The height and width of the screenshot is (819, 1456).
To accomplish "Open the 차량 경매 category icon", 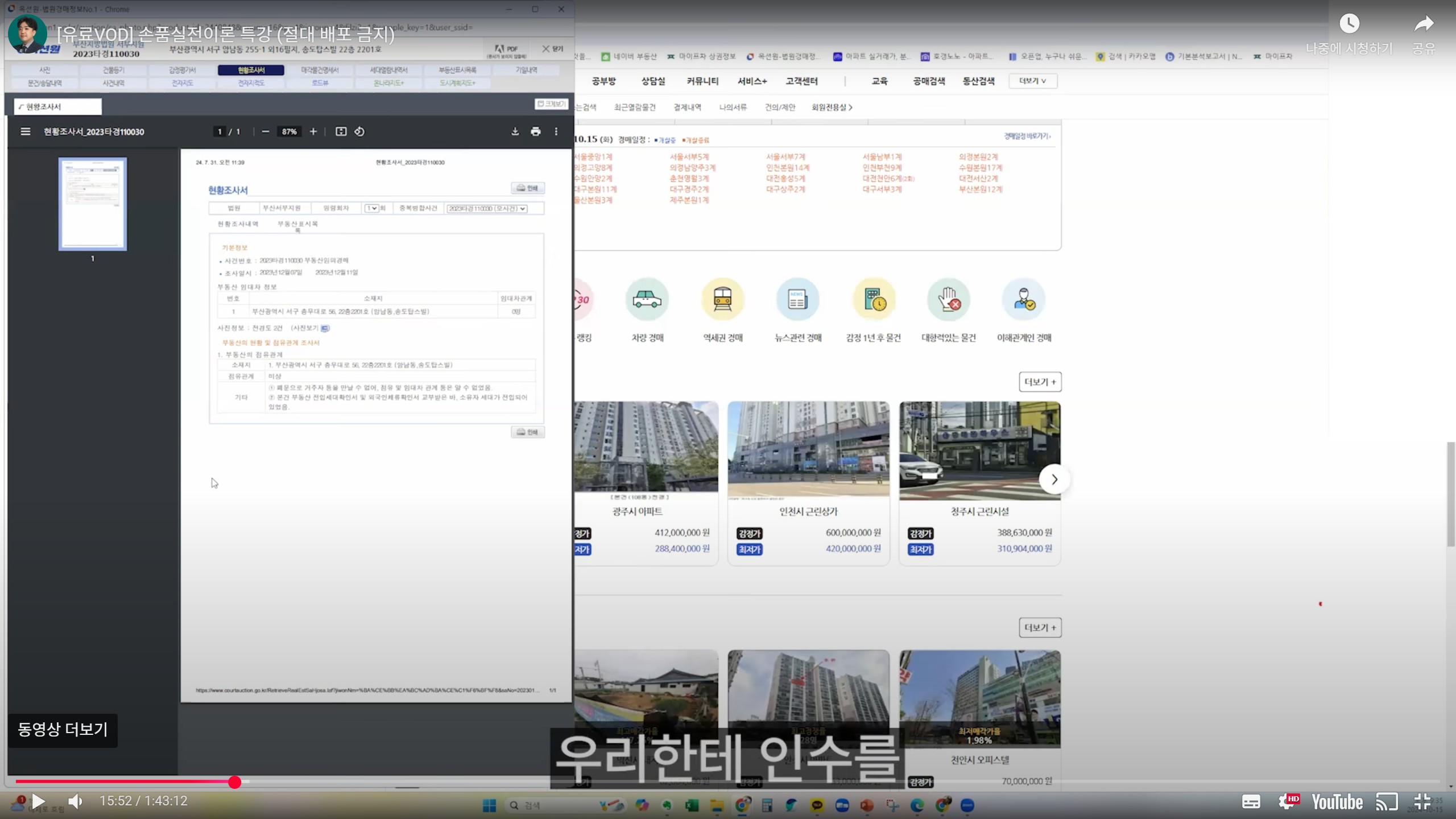I will (647, 300).
